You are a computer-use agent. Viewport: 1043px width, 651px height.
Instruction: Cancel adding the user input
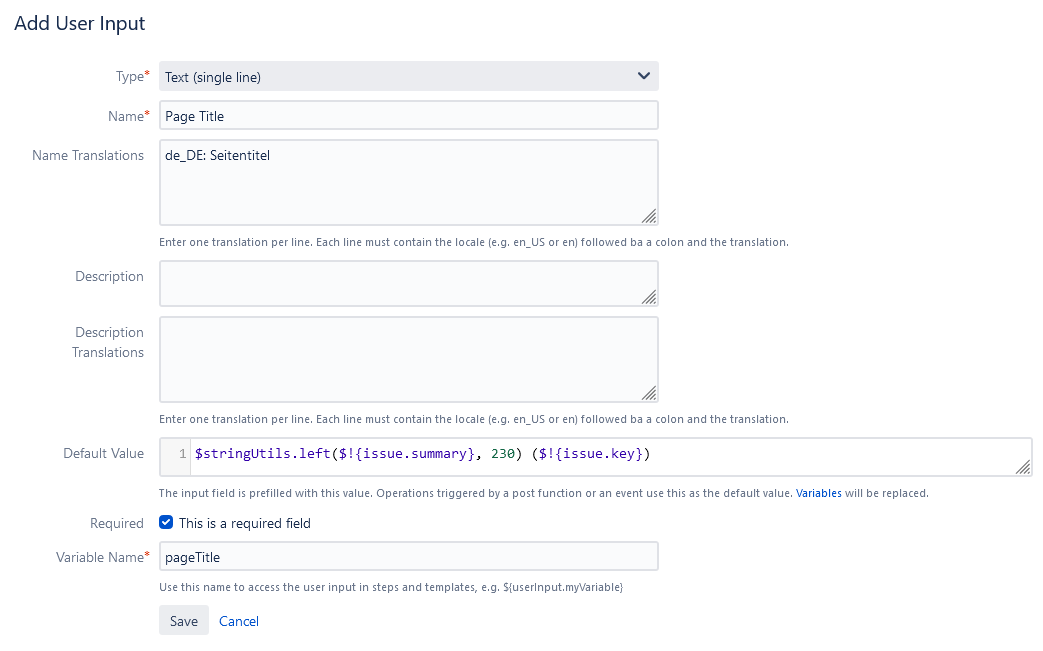point(239,621)
